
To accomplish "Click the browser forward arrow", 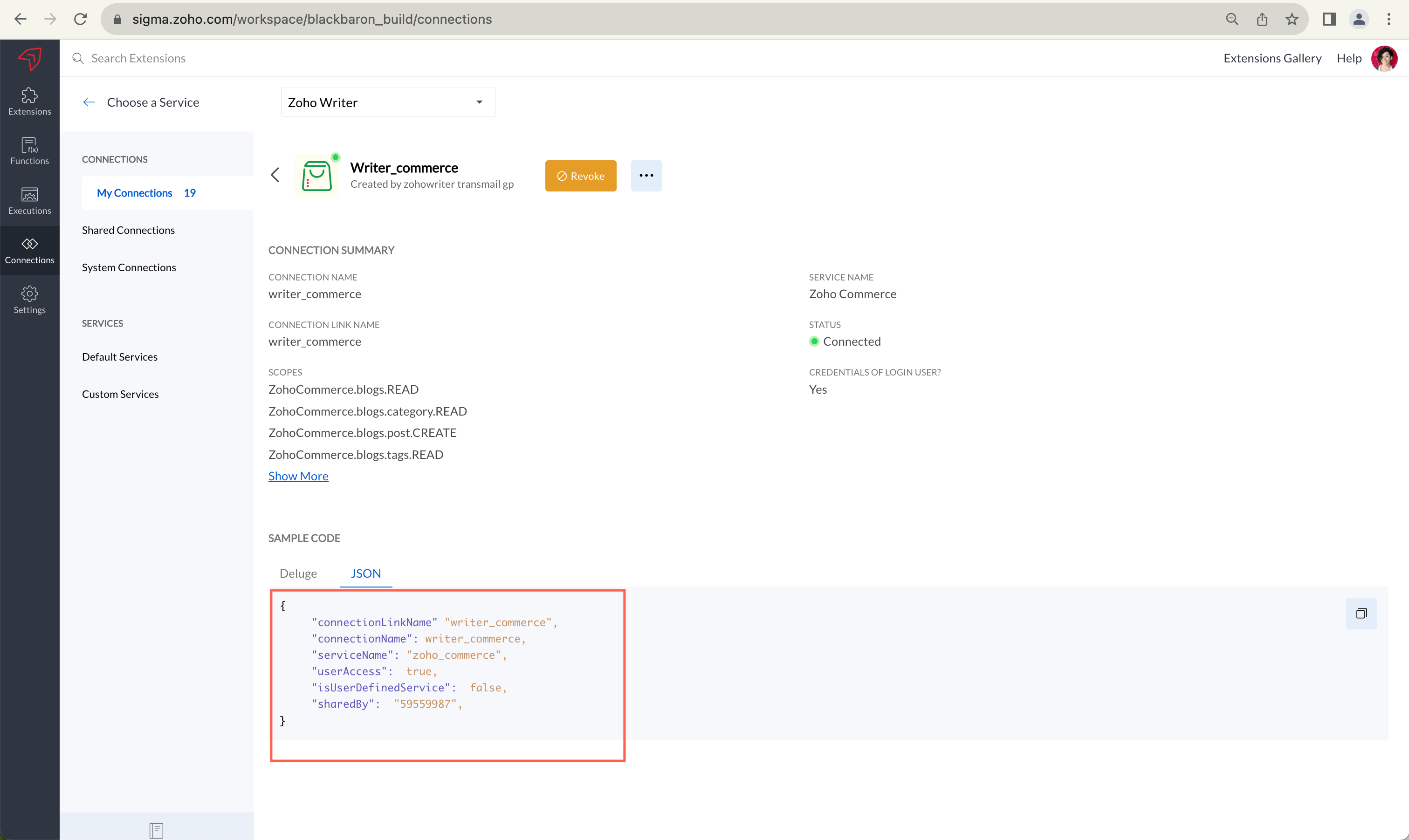I will (x=50, y=19).
